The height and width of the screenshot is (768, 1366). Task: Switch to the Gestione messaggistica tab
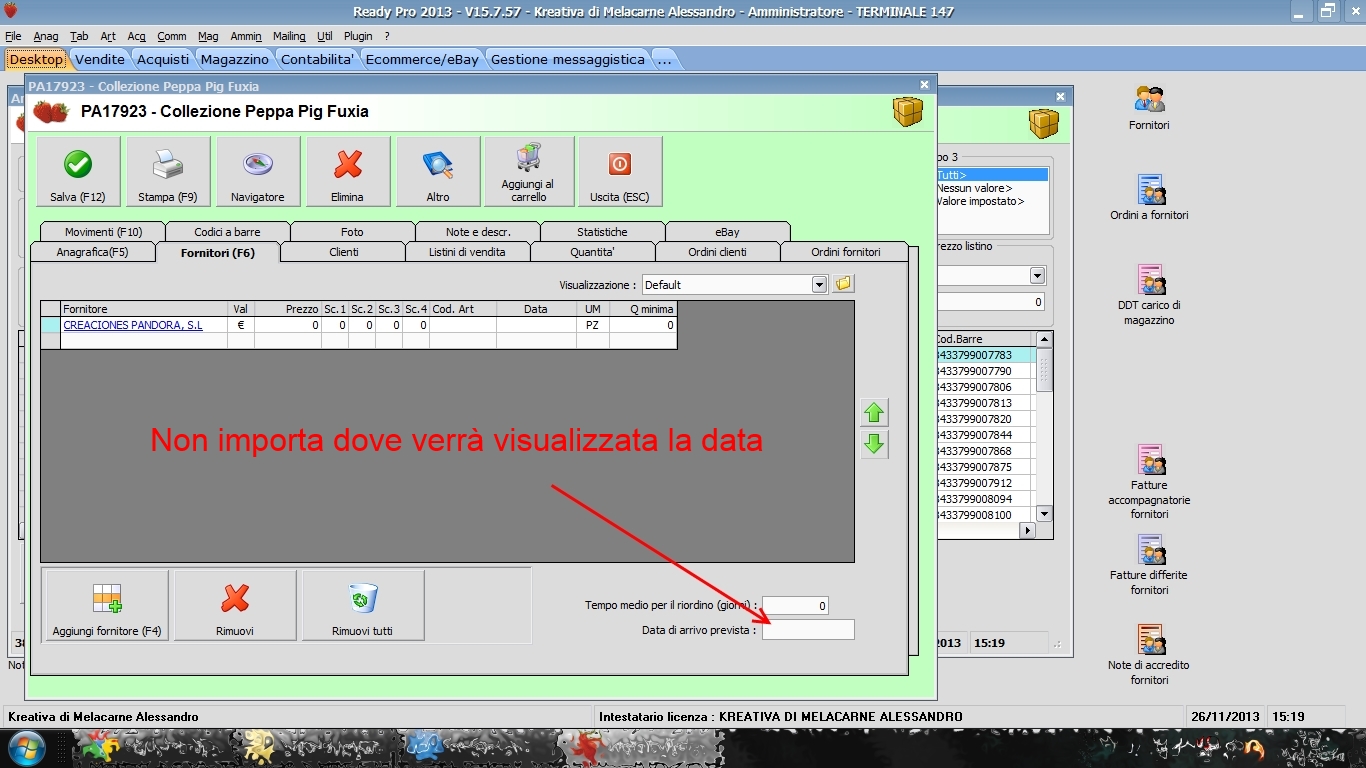point(568,59)
